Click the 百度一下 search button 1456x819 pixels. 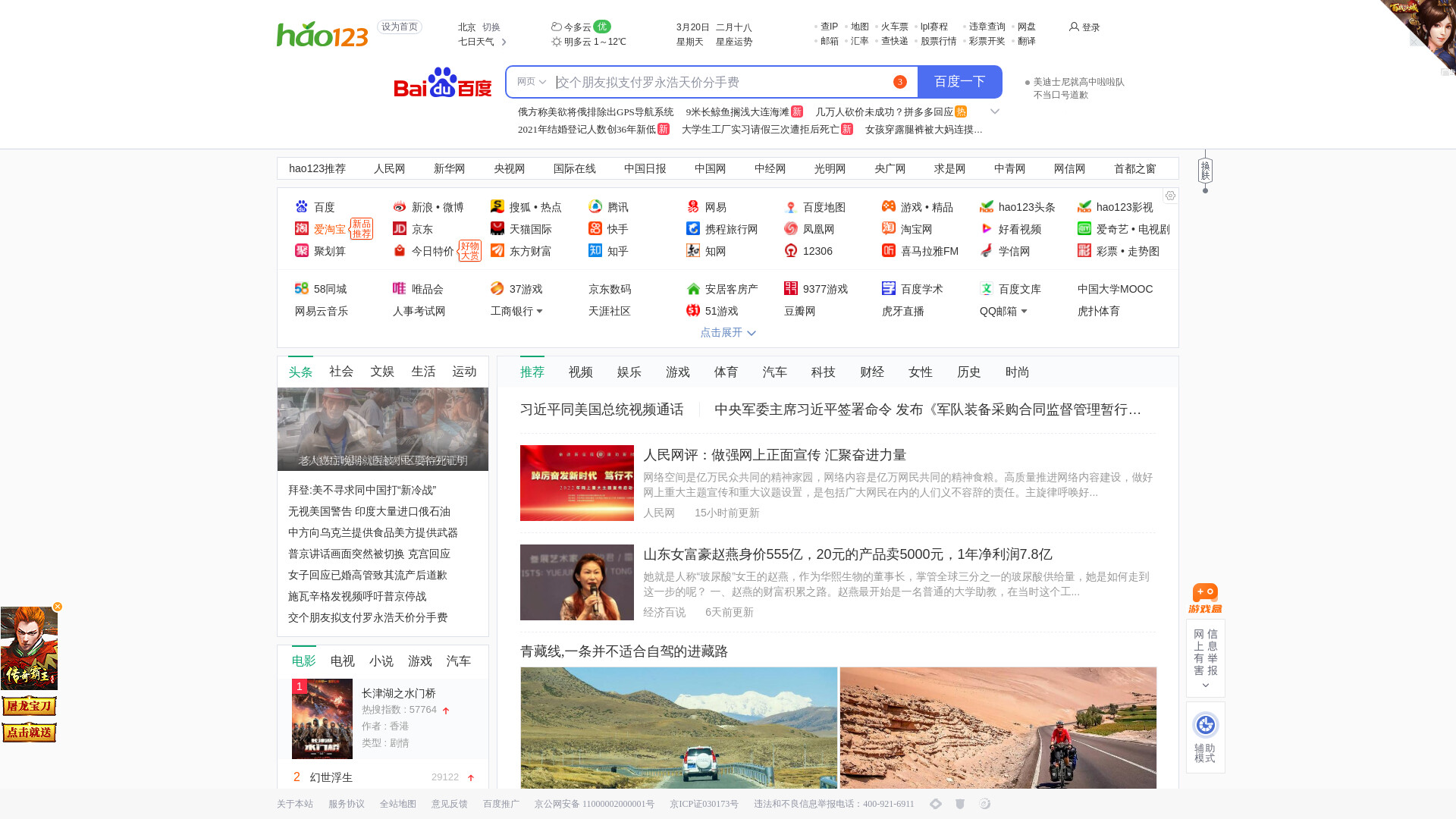coord(960,82)
